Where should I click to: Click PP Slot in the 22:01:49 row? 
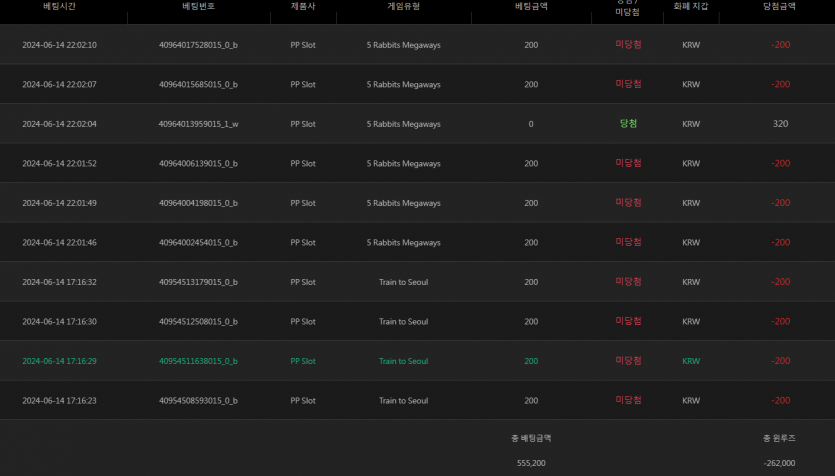pyautogui.click(x=303, y=203)
